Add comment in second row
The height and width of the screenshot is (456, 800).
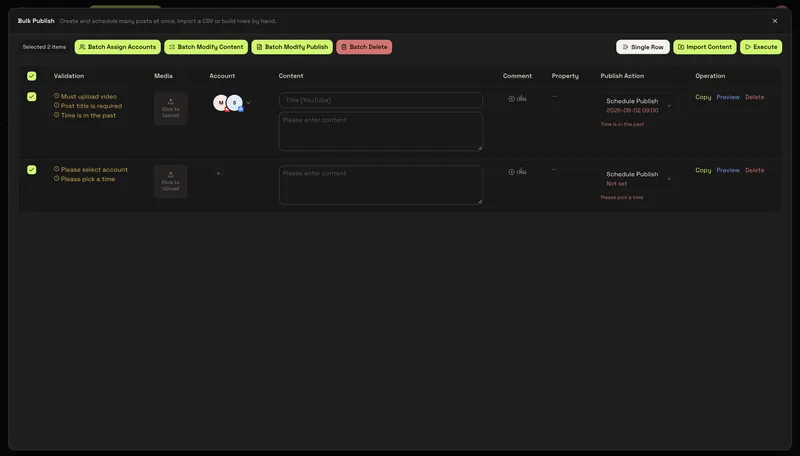click(517, 172)
